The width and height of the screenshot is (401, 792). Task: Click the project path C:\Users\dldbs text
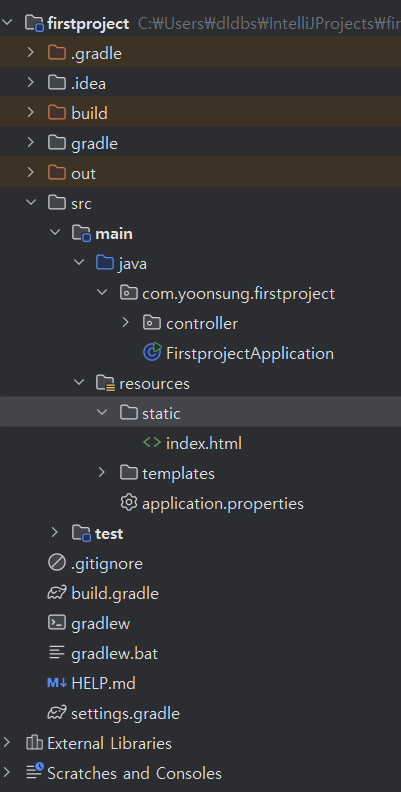[x=270, y=23]
